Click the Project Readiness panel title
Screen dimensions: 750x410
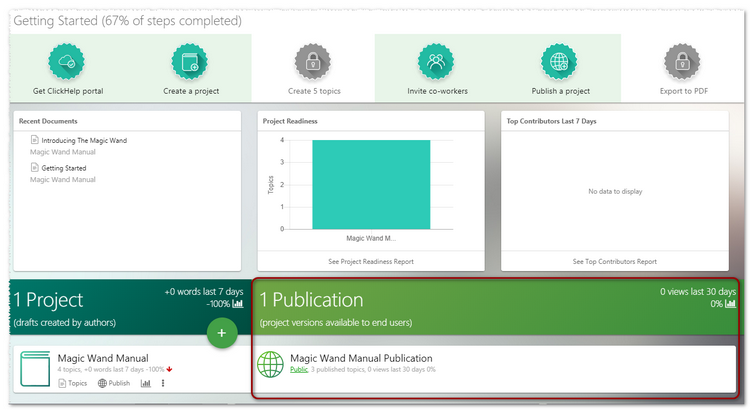290,122
